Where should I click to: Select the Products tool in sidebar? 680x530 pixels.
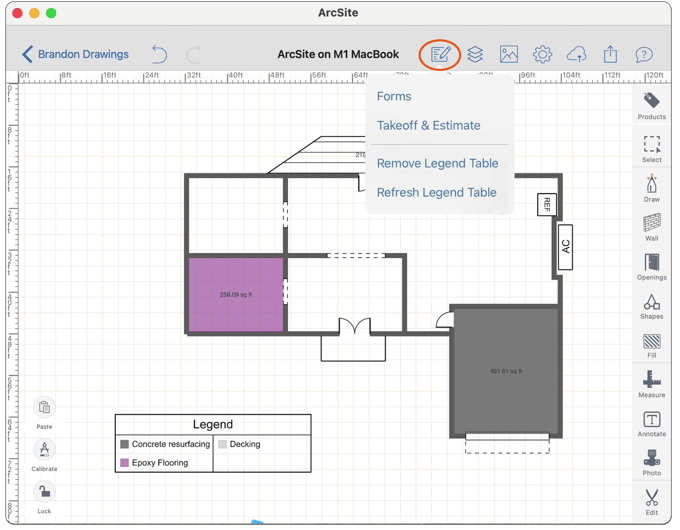pos(651,104)
